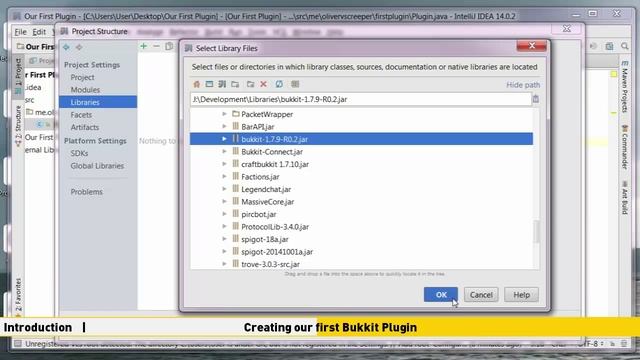
Task: Expand ProtocolLib-3.4.0.jar node
Action: point(224,227)
